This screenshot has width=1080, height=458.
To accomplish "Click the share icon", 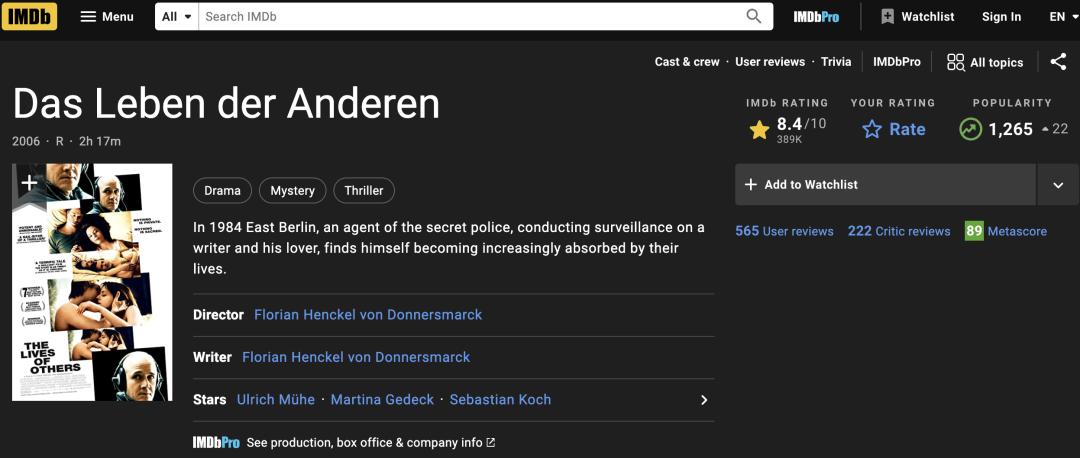I will click(x=1058, y=62).
